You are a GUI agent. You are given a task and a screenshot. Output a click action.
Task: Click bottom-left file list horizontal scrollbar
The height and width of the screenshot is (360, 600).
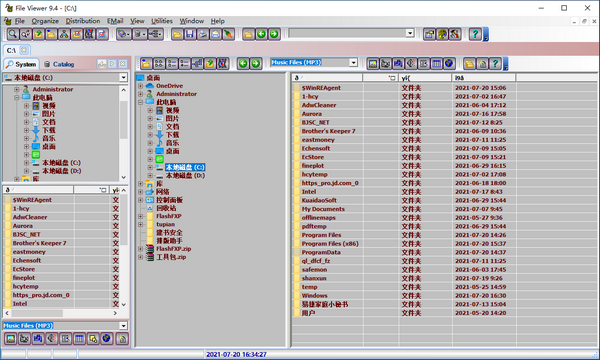[x=61, y=313]
